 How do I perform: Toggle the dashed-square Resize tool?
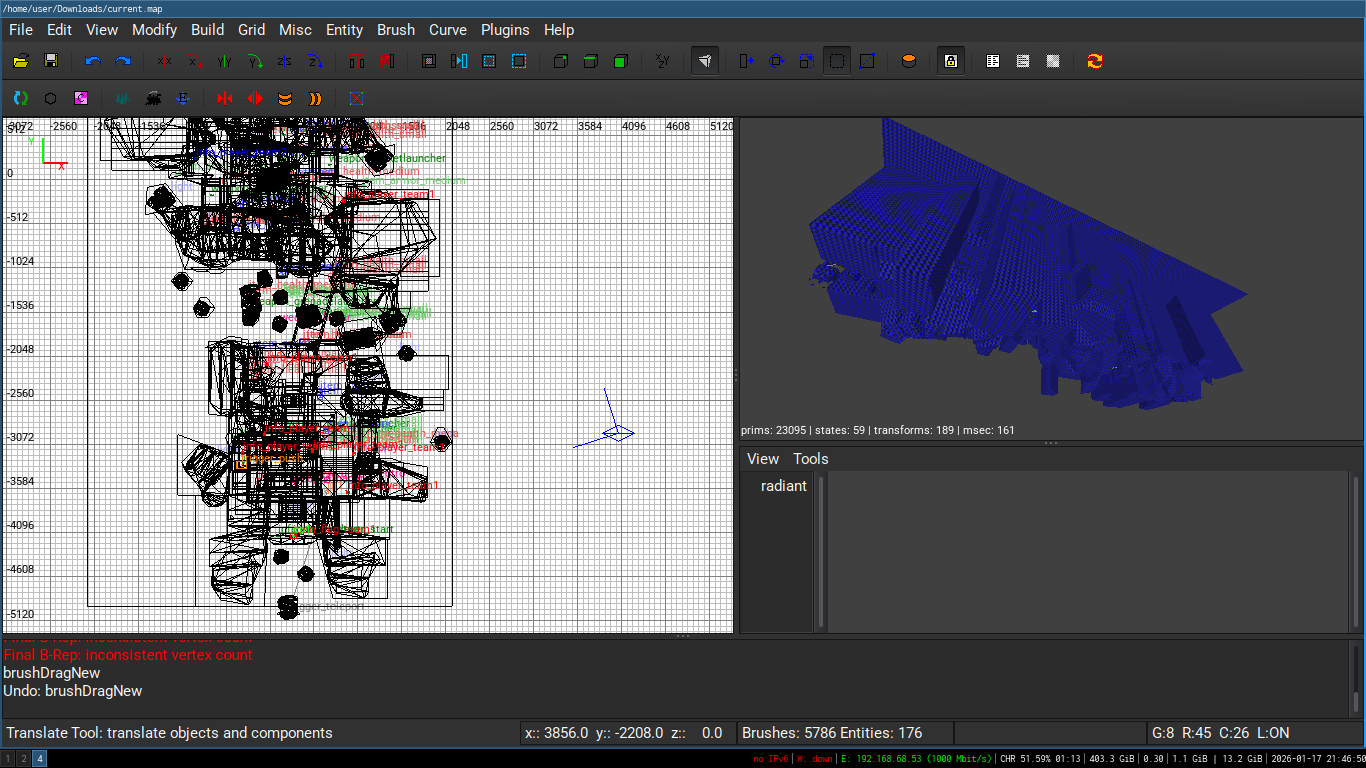[837, 61]
